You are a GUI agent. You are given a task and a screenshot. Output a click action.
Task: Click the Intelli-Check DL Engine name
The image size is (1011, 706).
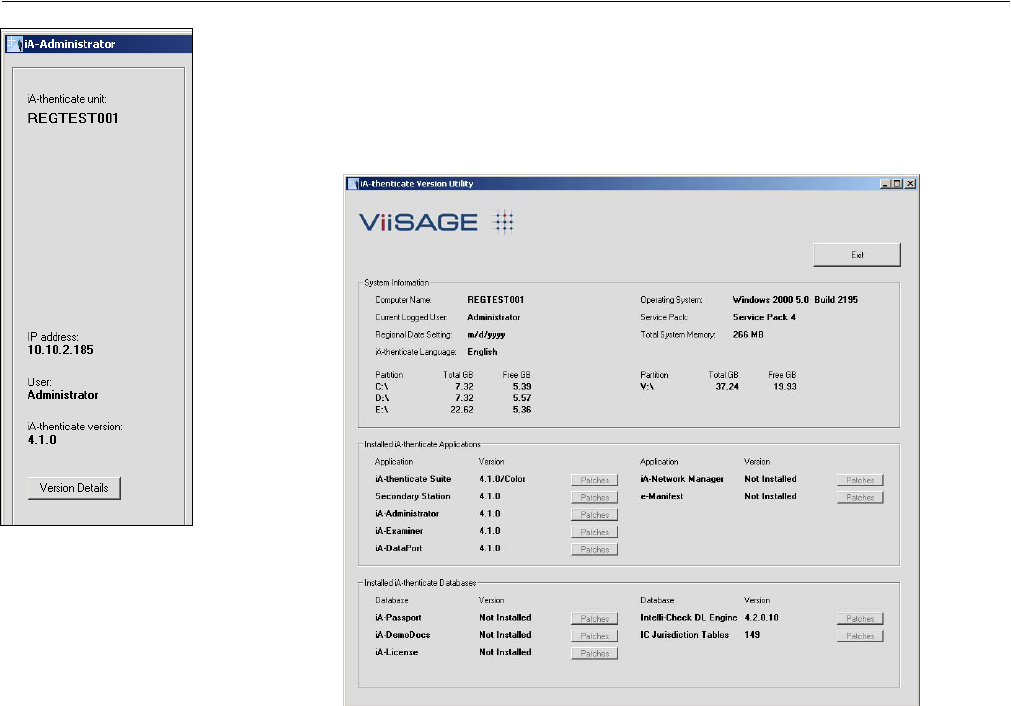pos(689,618)
